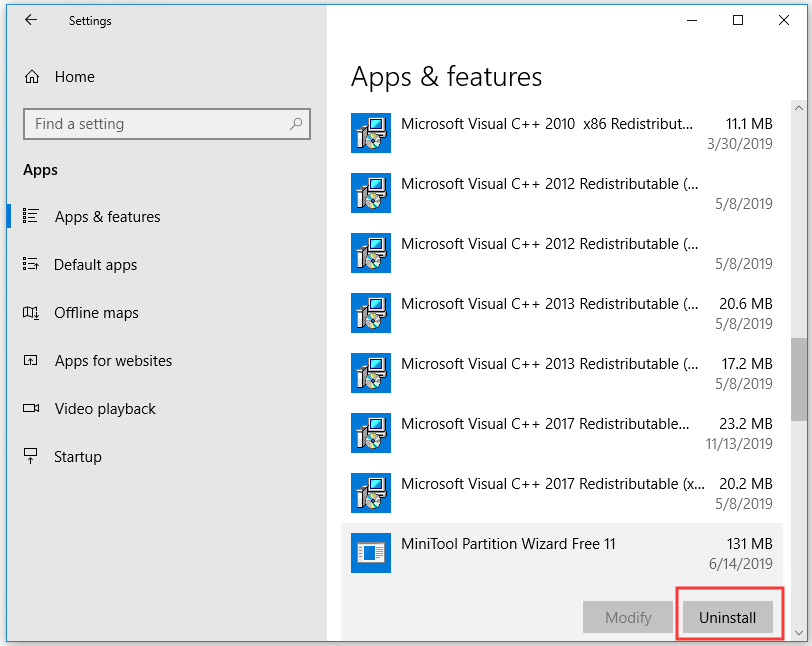Screen dimensions: 812x646
Task: Select the "MiniTool Partition Wizard Free 11" name
Action: pyautogui.click(x=509, y=544)
